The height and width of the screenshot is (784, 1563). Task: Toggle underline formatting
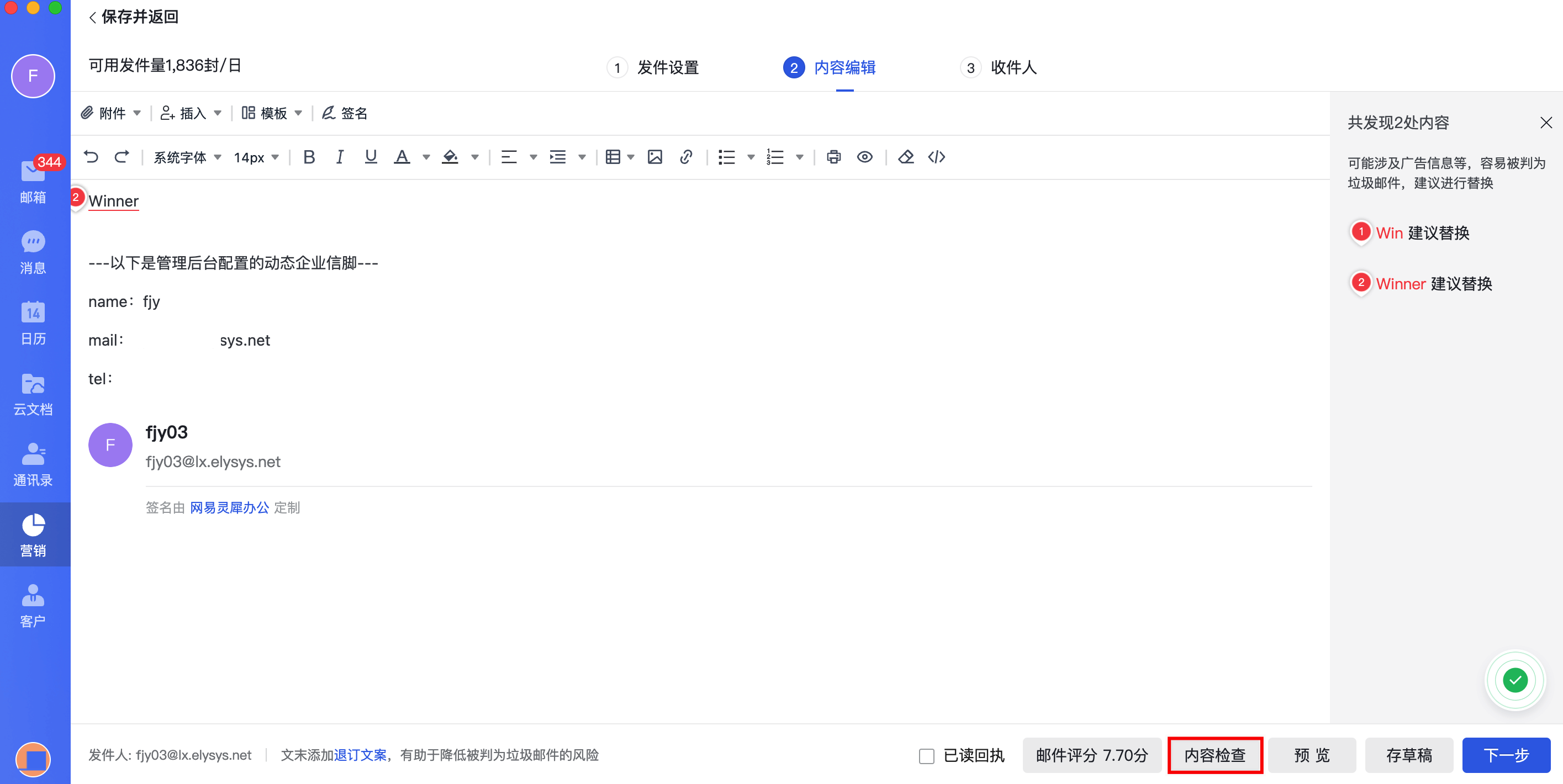coord(371,156)
